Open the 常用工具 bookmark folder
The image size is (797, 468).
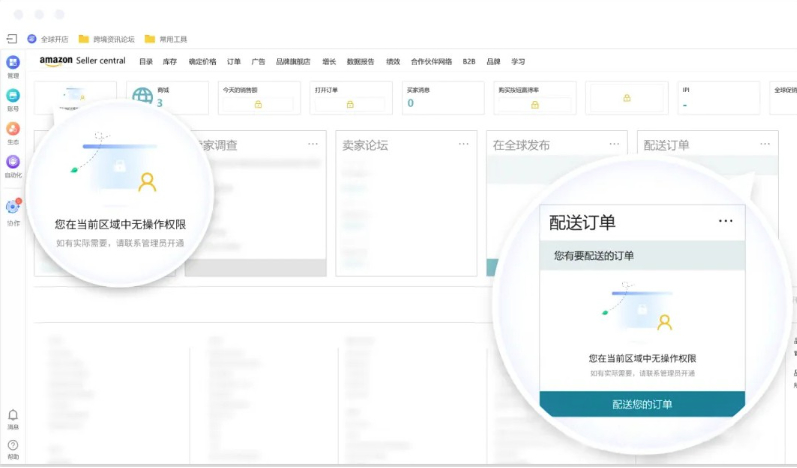pyautogui.click(x=166, y=39)
